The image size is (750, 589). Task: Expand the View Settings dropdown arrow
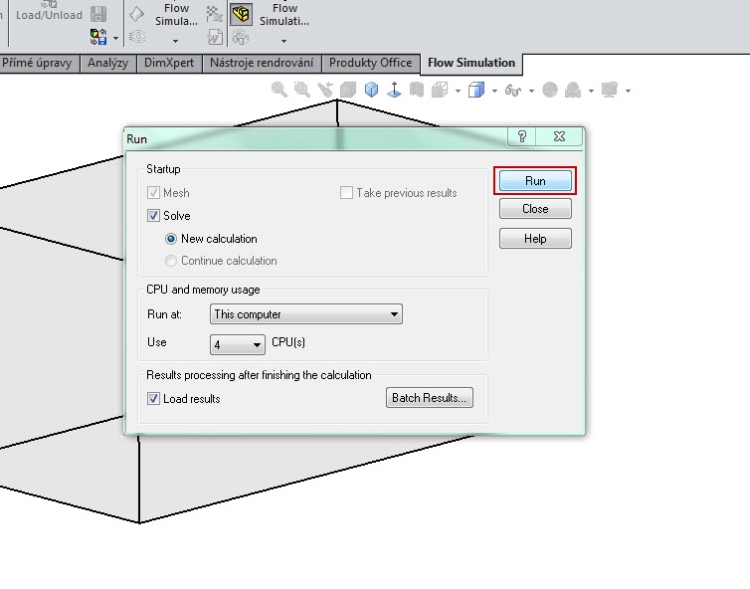[628, 90]
